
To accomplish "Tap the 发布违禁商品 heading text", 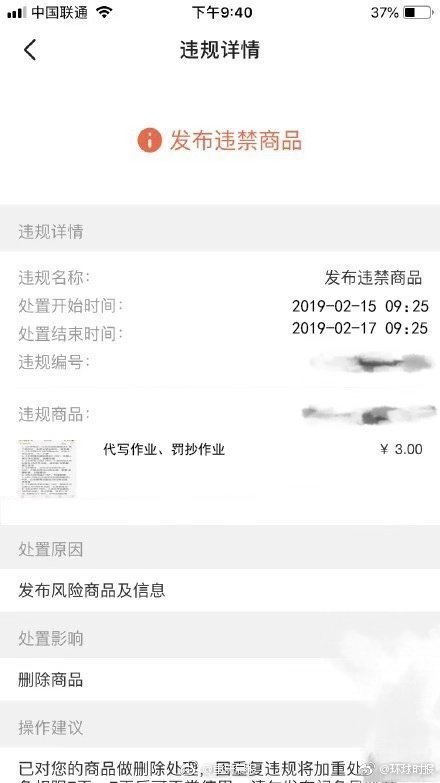I will tap(236, 140).
